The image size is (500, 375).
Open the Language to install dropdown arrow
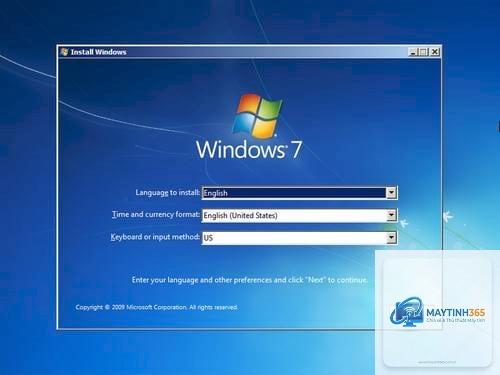(x=391, y=193)
